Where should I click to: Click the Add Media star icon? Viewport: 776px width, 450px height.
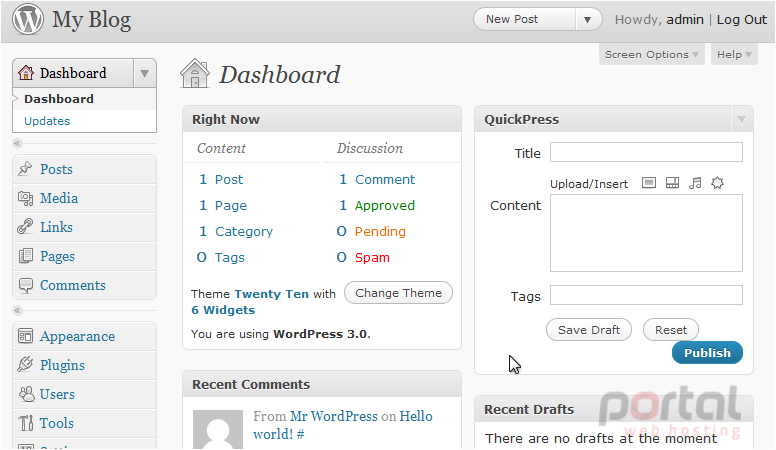point(717,183)
